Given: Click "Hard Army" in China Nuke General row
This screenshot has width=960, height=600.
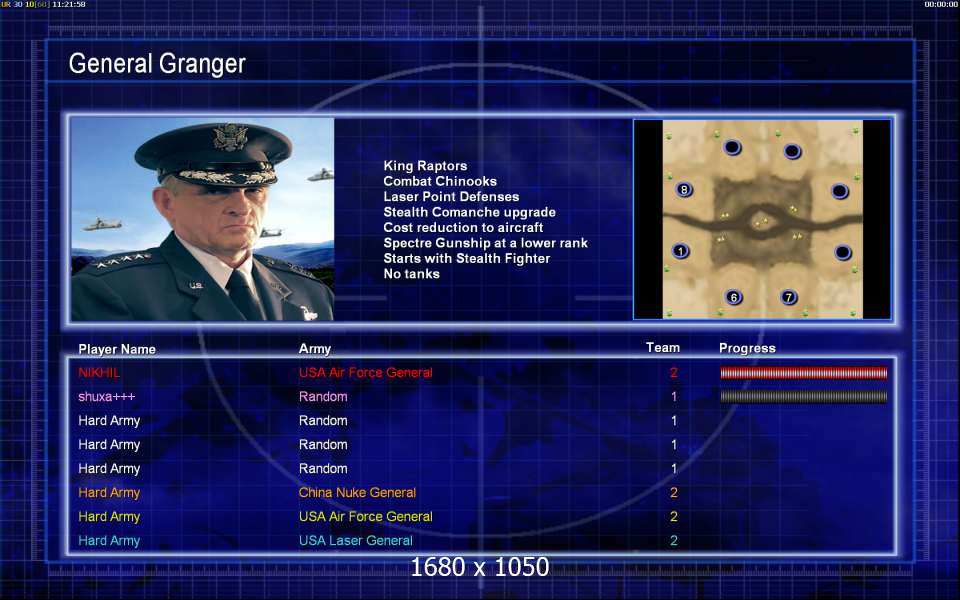Looking at the screenshot, I should tap(109, 493).
